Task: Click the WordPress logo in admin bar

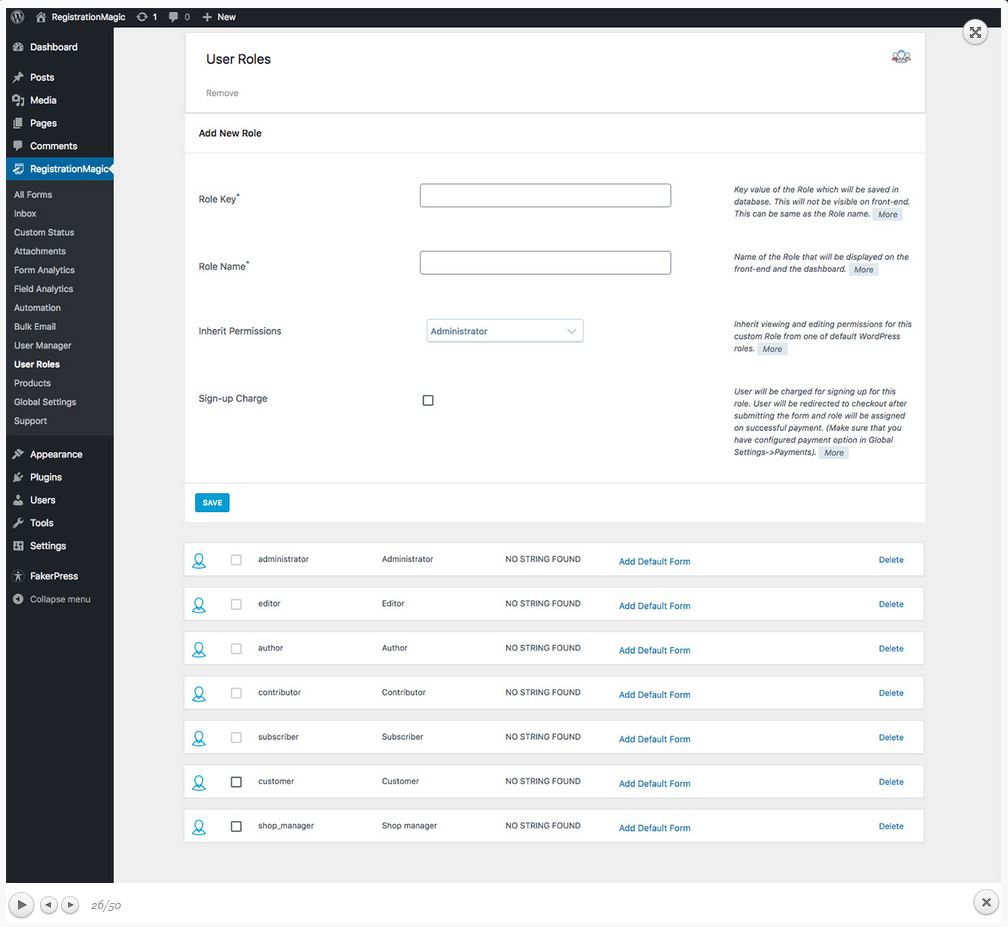Action: pos(17,17)
